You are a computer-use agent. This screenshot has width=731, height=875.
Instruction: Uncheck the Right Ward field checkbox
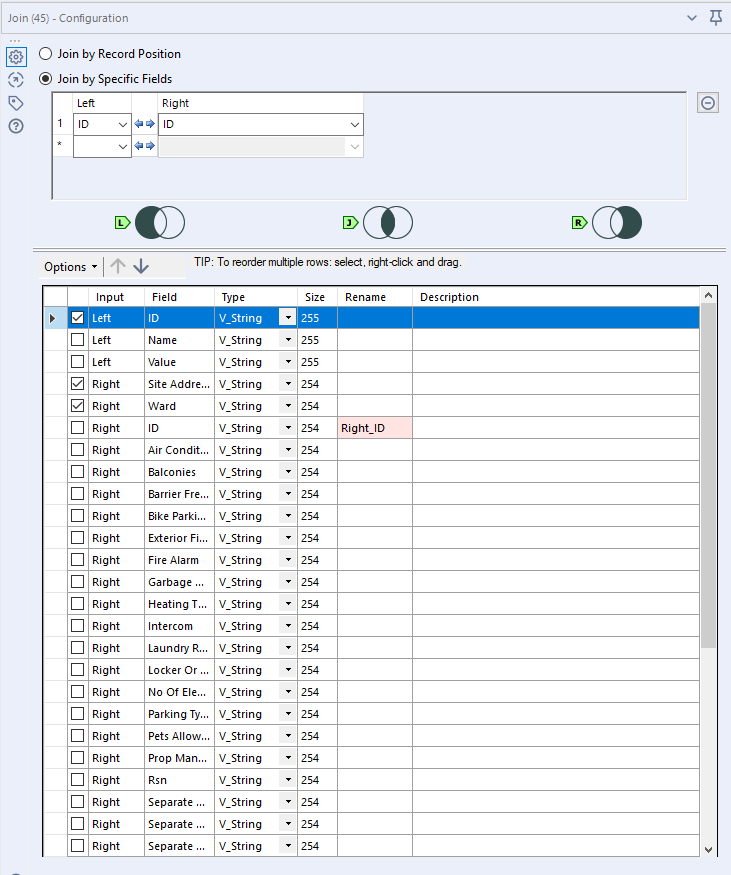pos(77,406)
